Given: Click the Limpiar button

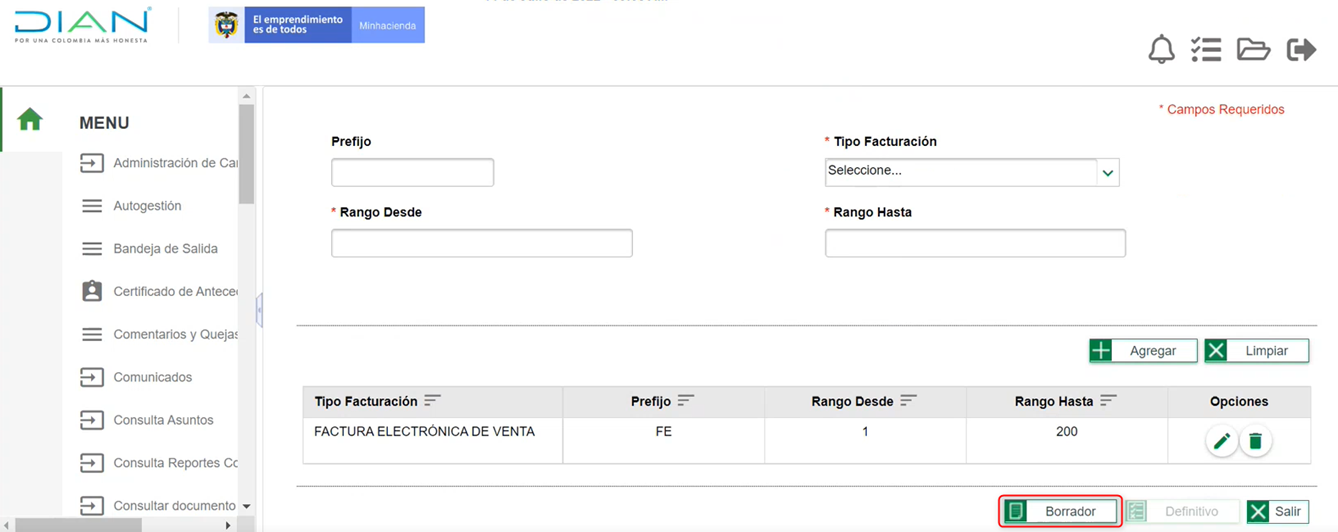Looking at the screenshot, I should [1256, 351].
